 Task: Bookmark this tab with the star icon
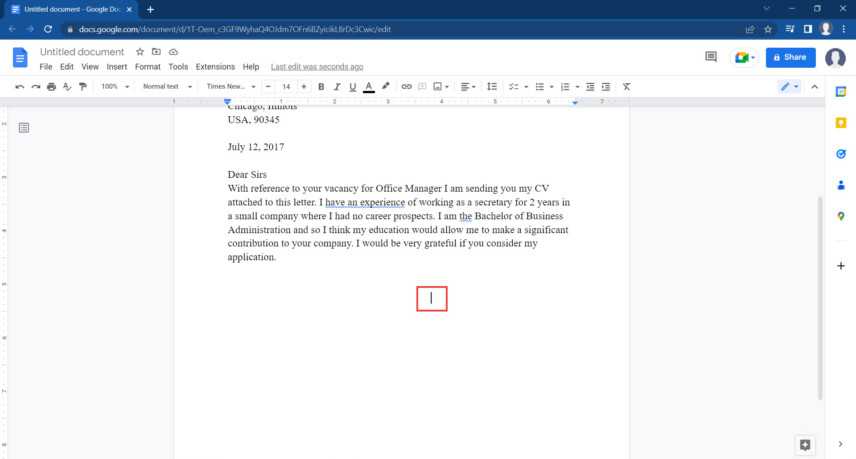768,29
